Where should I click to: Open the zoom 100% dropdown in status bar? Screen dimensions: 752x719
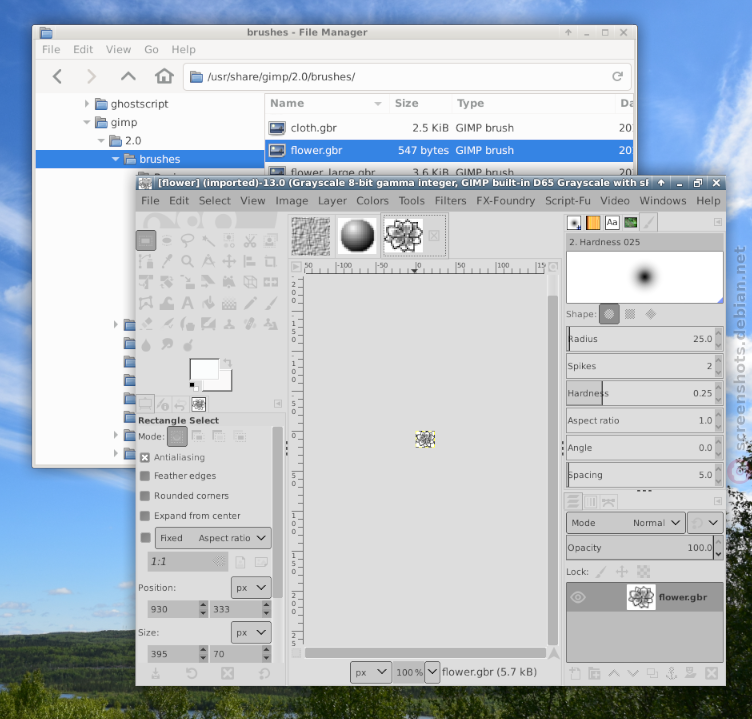432,672
